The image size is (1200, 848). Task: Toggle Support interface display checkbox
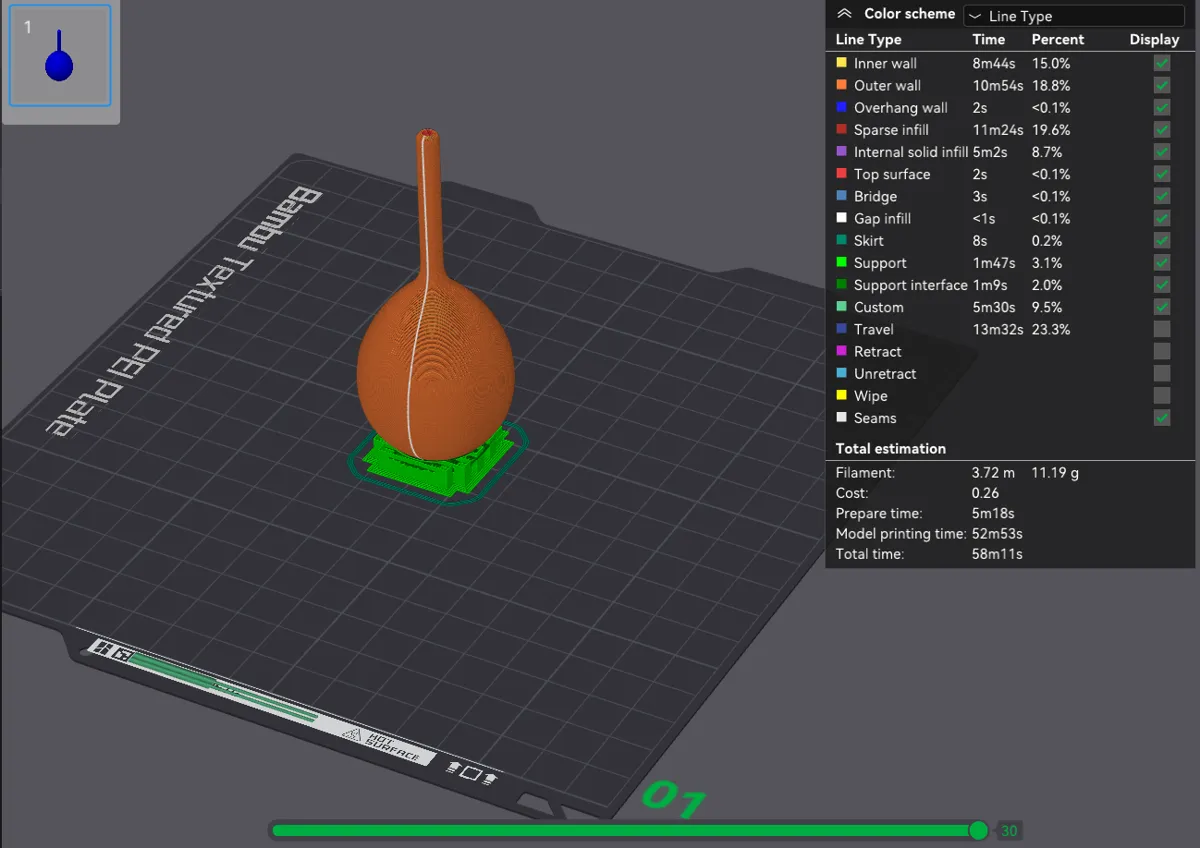coord(1162,285)
